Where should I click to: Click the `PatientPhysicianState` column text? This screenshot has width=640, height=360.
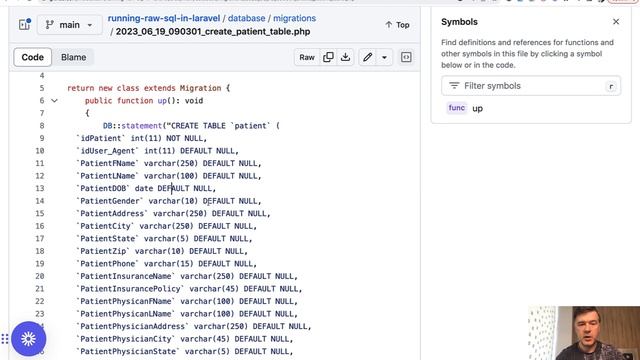click(128, 351)
